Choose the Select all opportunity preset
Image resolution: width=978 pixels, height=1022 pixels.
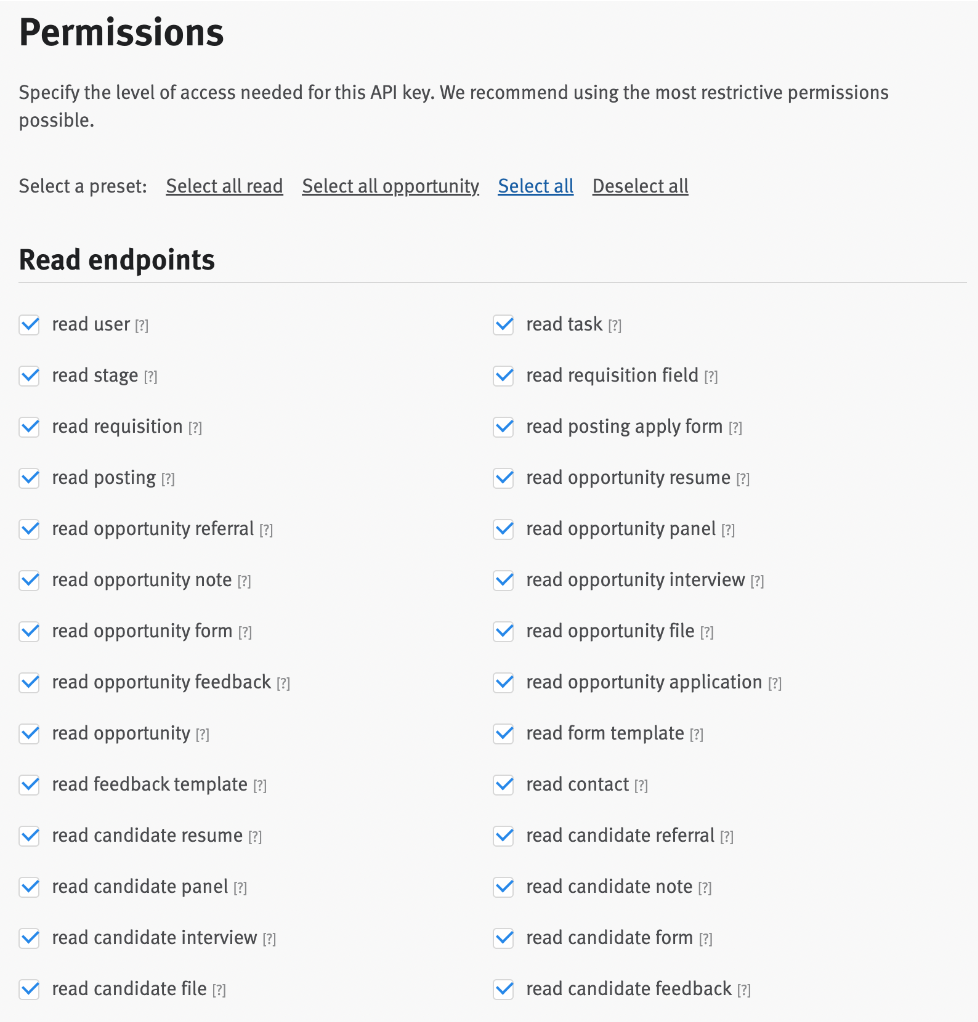click(390, 187)
